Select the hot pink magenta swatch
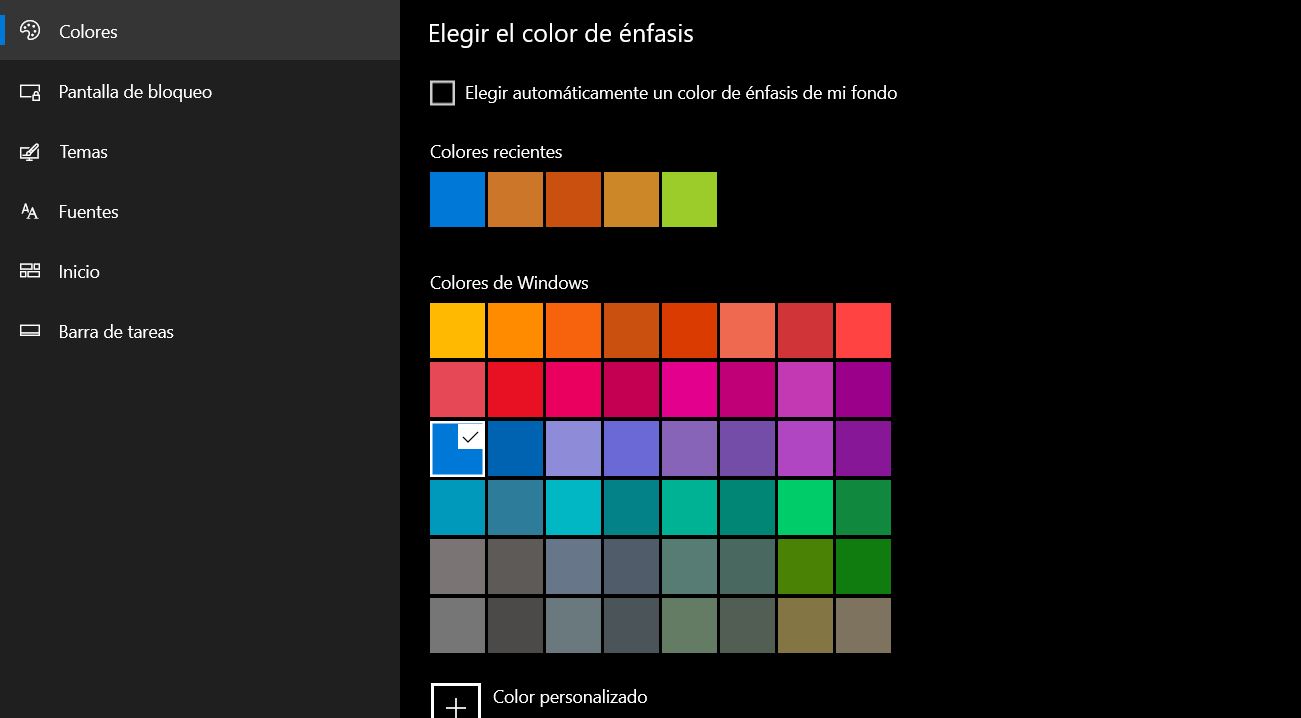The width and height of the screenshot is (1301, 718). pos(689,389)
